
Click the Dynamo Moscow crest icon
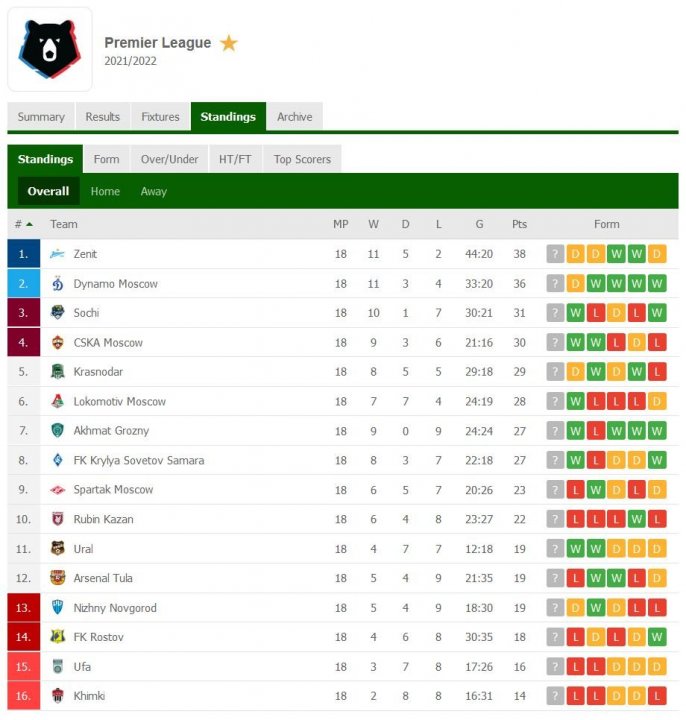coord(58,283)
